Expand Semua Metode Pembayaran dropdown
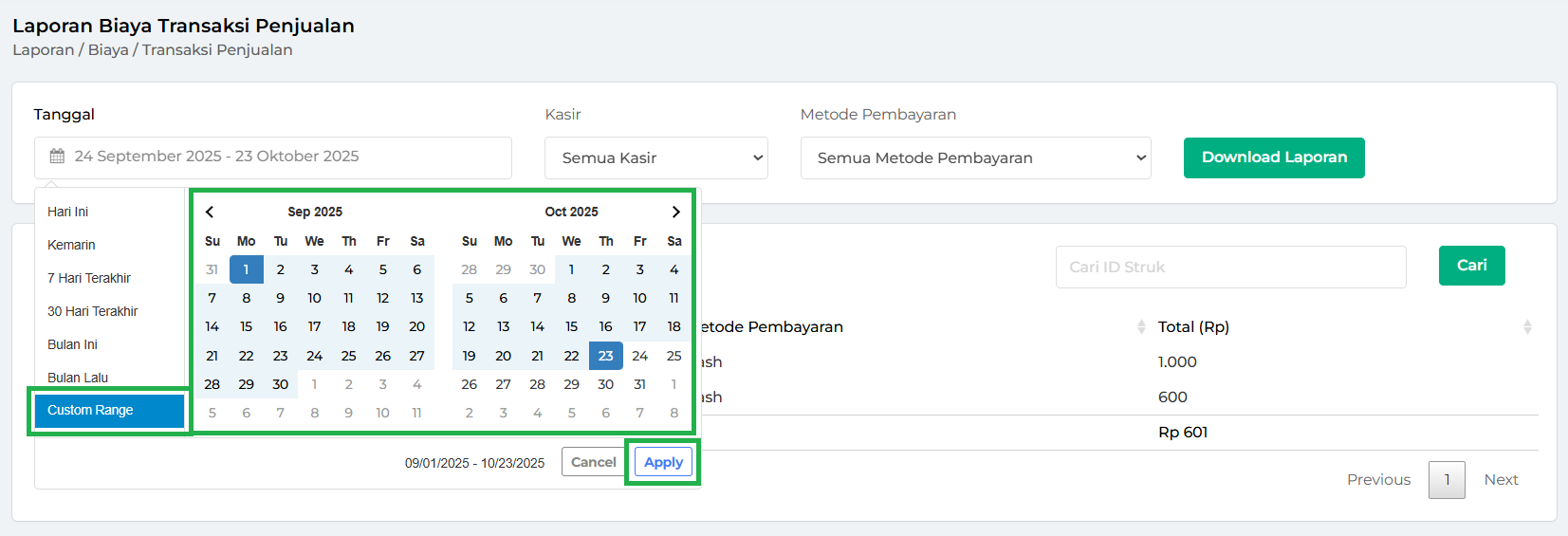Image resolution: width=1568 pixels, height=536 pixels. (x=975, y=157)
